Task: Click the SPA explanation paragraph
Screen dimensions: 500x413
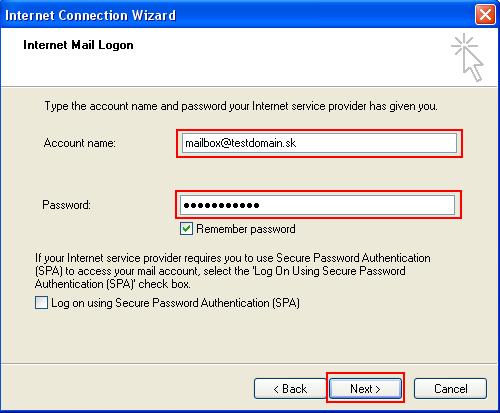Action: pyautogui.click(x=233, y=271)
